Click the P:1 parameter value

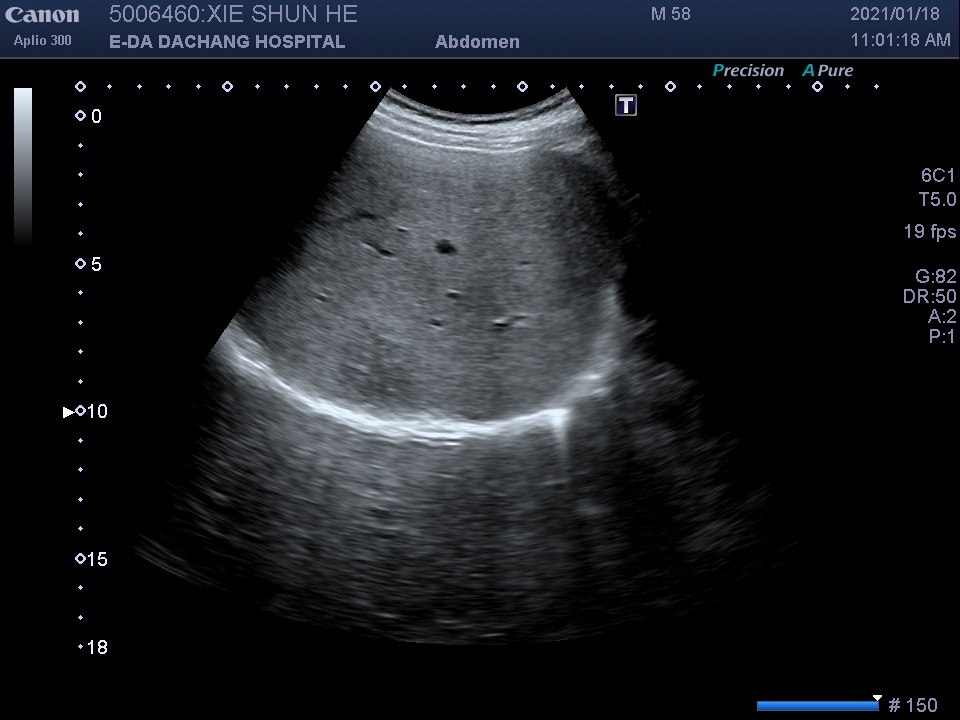point(942,336)
